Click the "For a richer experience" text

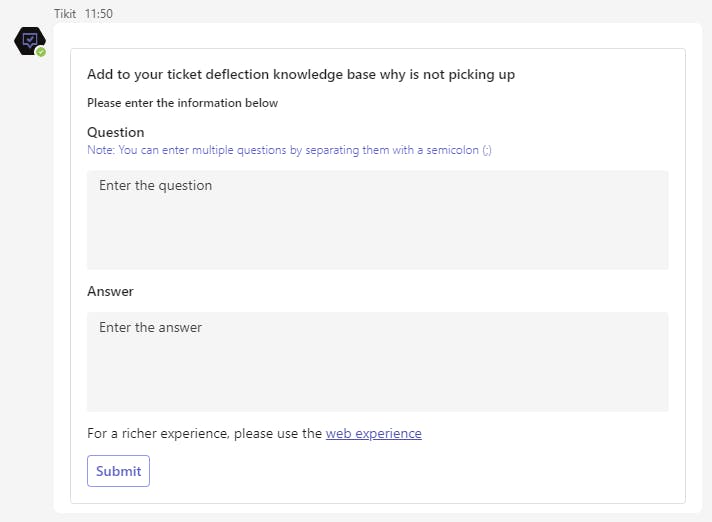click(x=205, y=433)
